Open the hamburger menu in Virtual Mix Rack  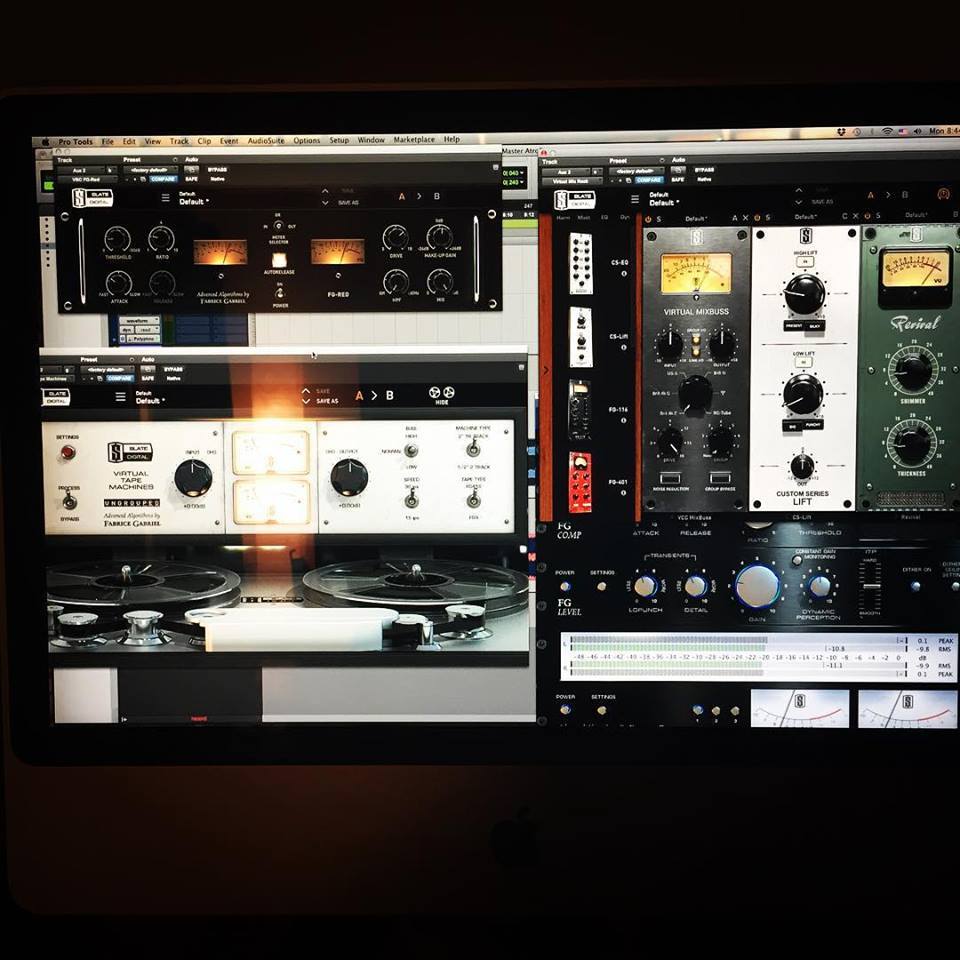(x=635, y=199)
